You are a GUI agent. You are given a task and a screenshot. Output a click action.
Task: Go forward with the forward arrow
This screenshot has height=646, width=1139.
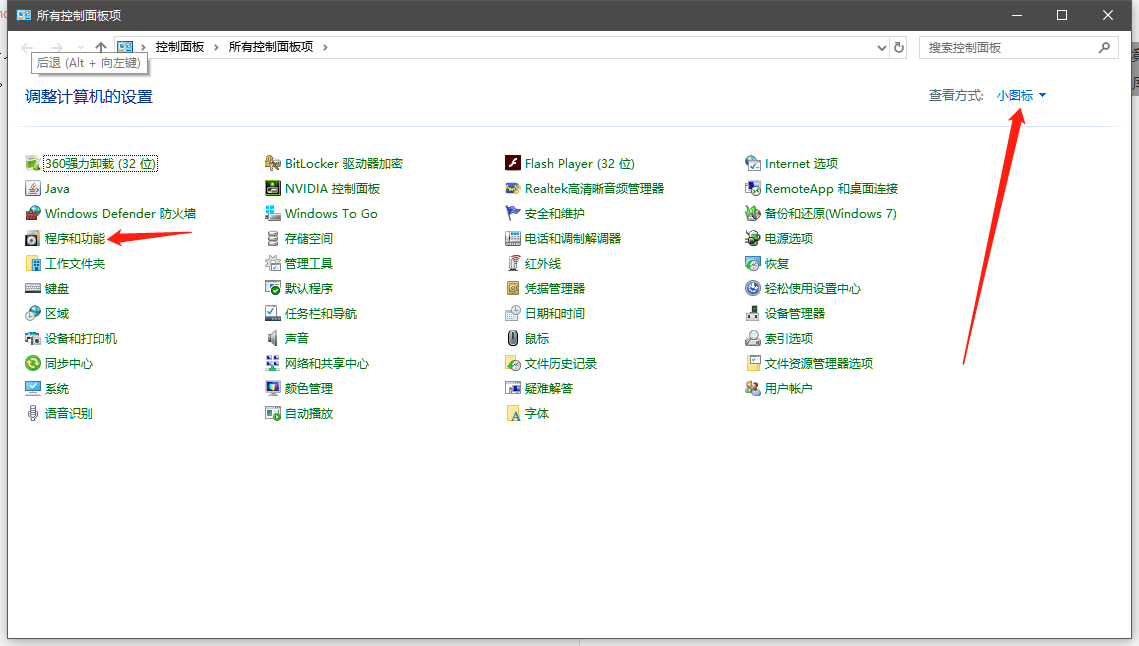click(x=57, y=48)
